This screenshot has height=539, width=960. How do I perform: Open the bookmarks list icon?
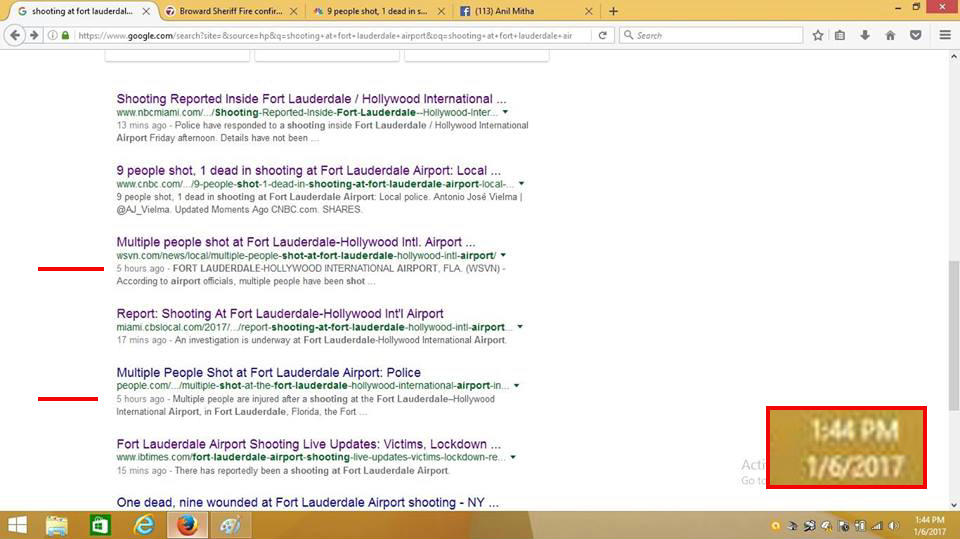(x=840, y=36)
